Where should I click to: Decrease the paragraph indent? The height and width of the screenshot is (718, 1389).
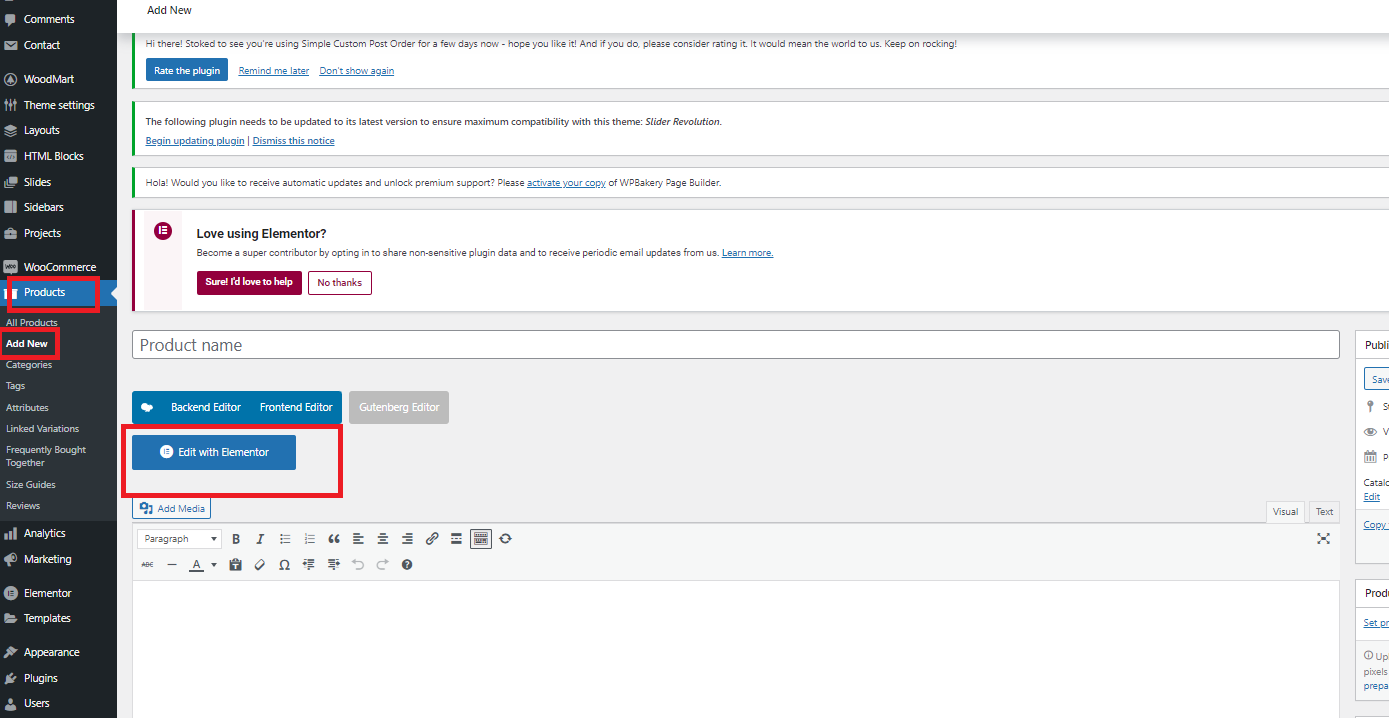click(309, 565)
